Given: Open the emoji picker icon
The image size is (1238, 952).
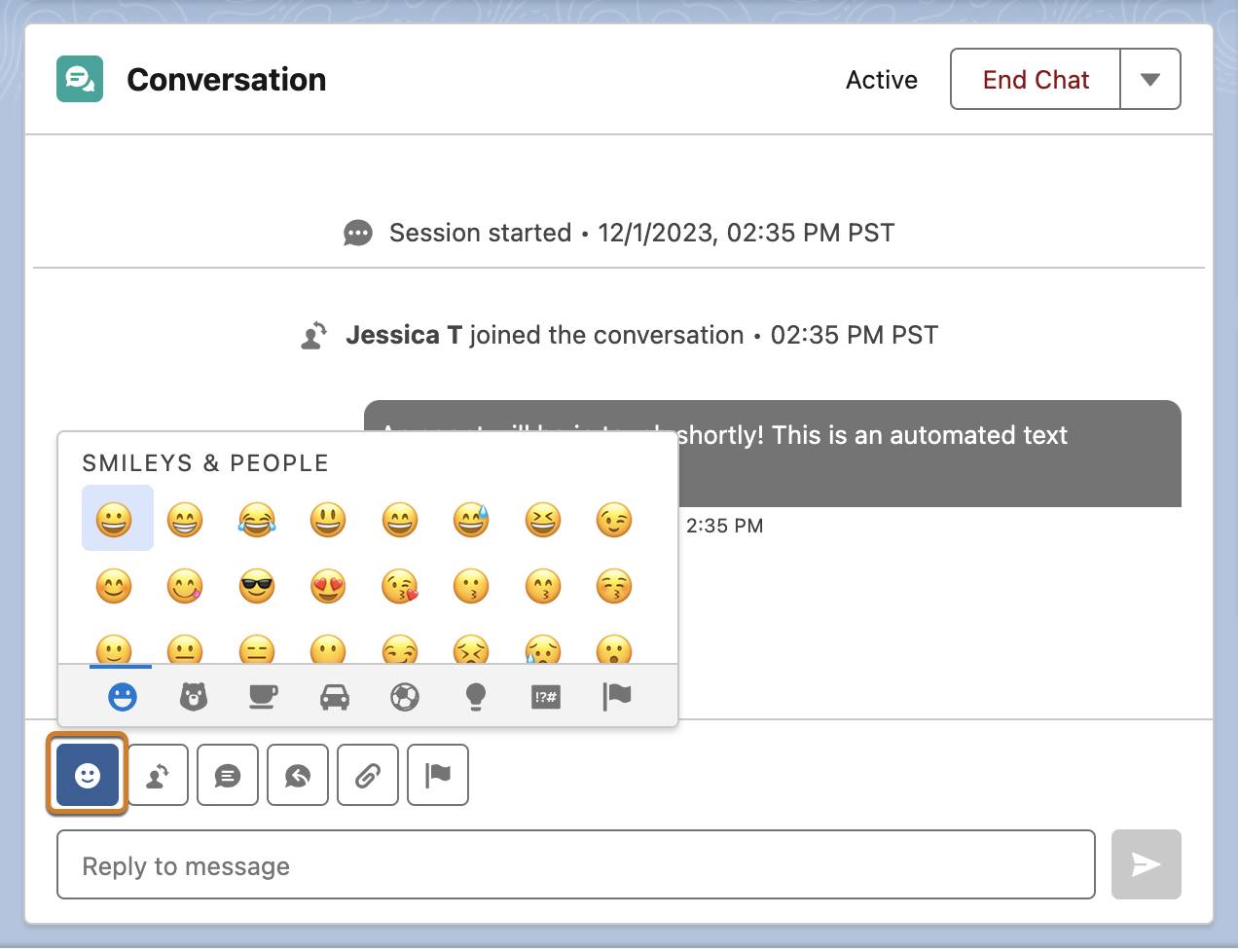Looking at the screenshot, I should click(x=86, y=775).
